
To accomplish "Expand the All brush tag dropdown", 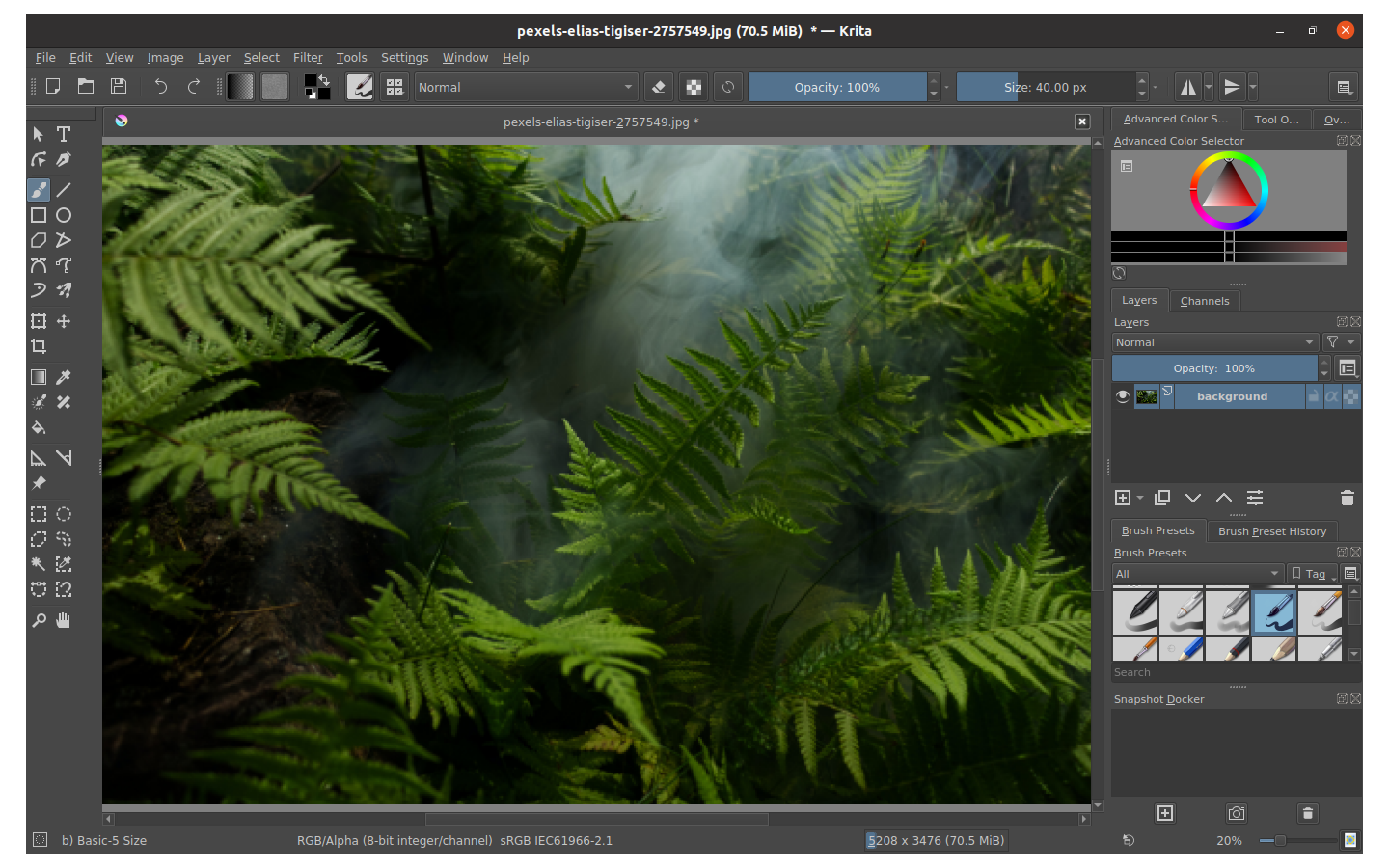I will click(x=1197, y=574).
